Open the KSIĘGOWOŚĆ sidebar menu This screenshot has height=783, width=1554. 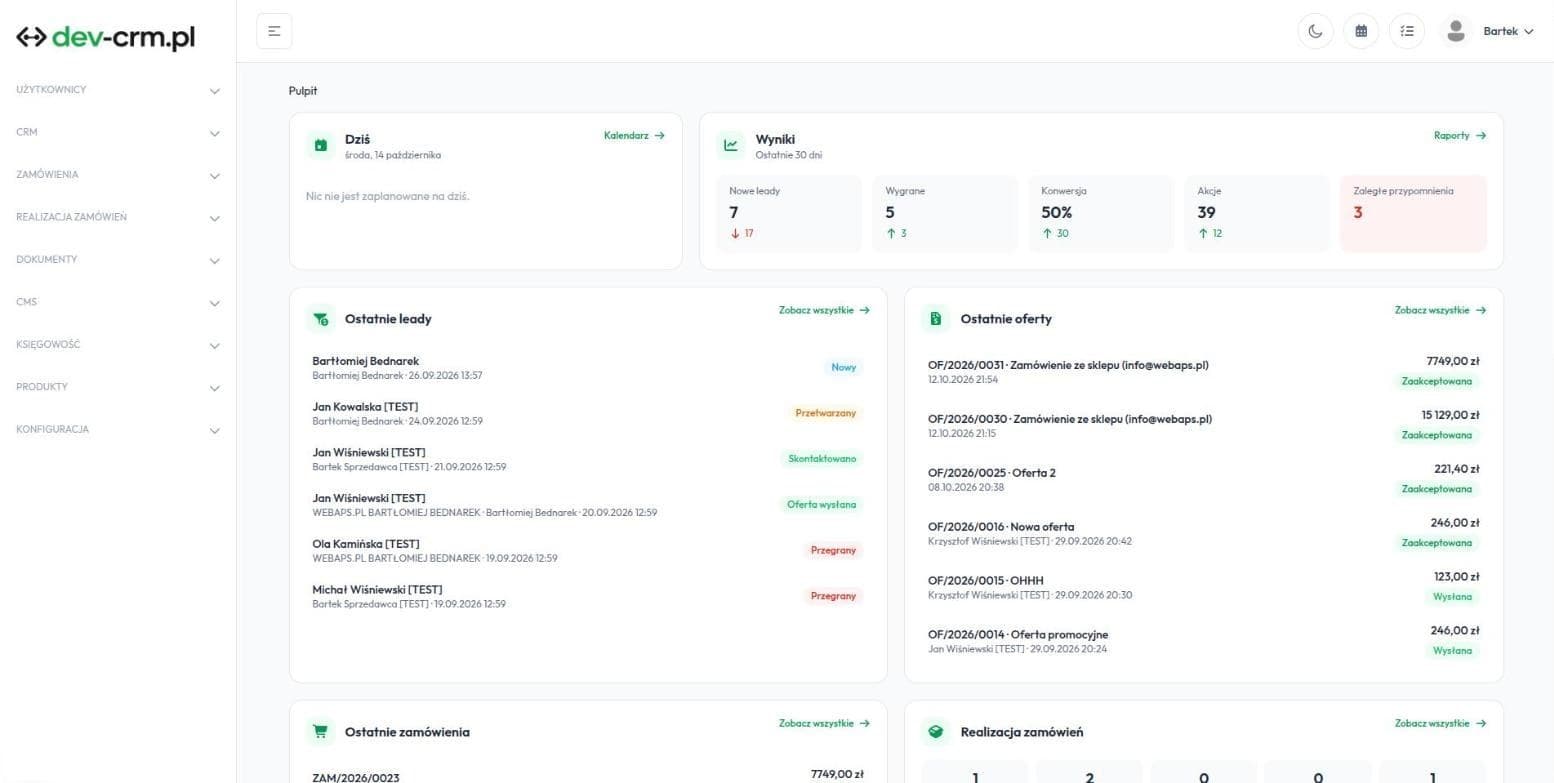(118, 345)
